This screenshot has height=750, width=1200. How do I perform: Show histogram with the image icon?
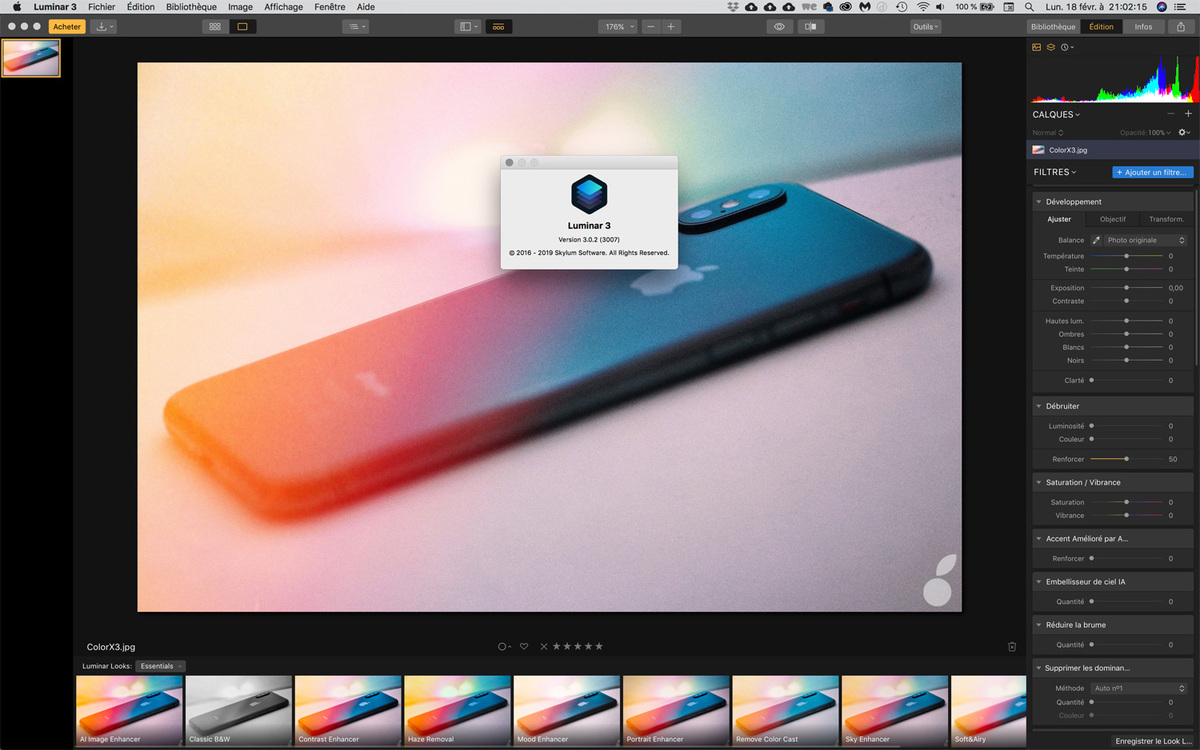(1037, 47)
